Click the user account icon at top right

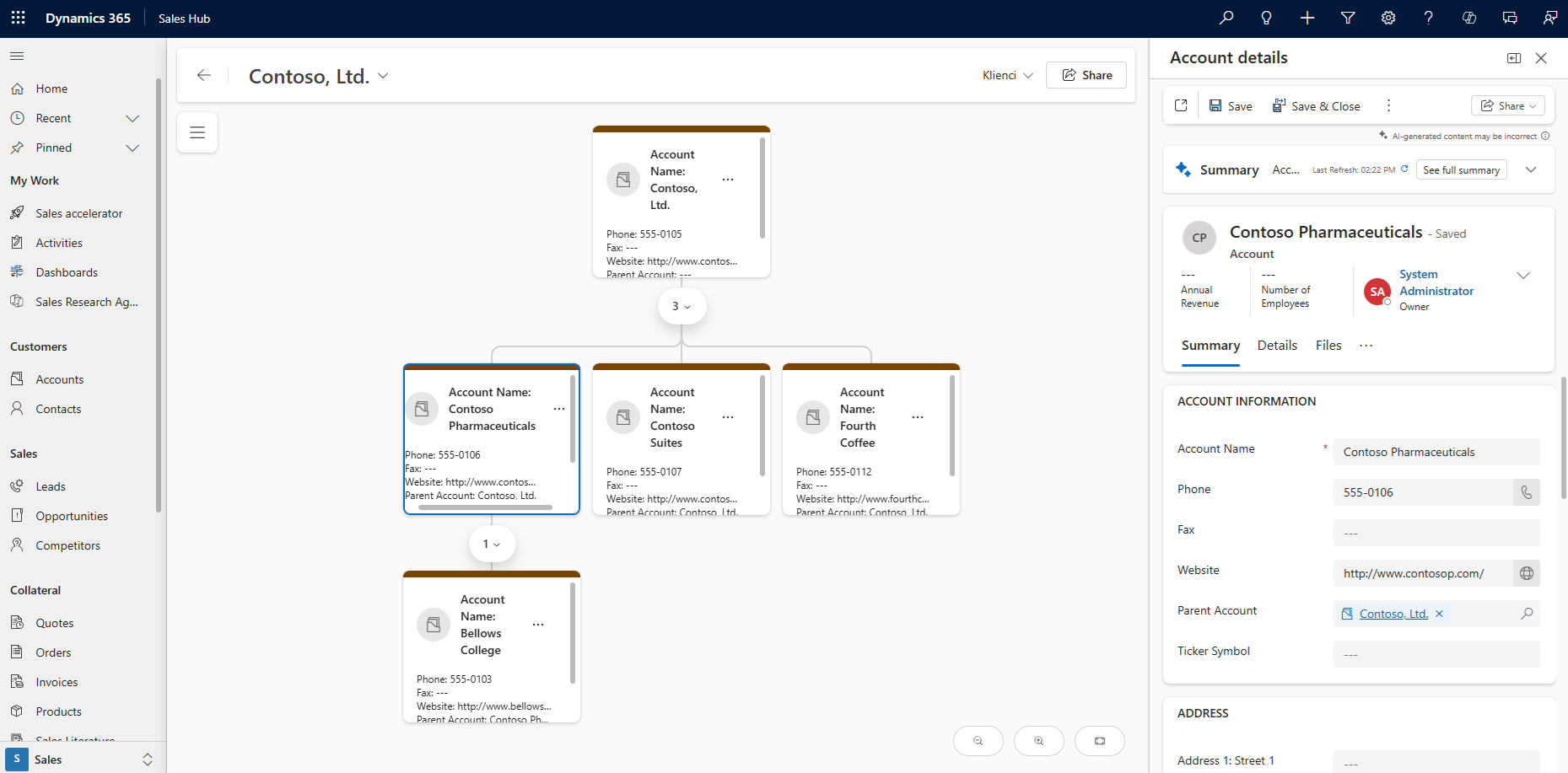point(1550,18)
